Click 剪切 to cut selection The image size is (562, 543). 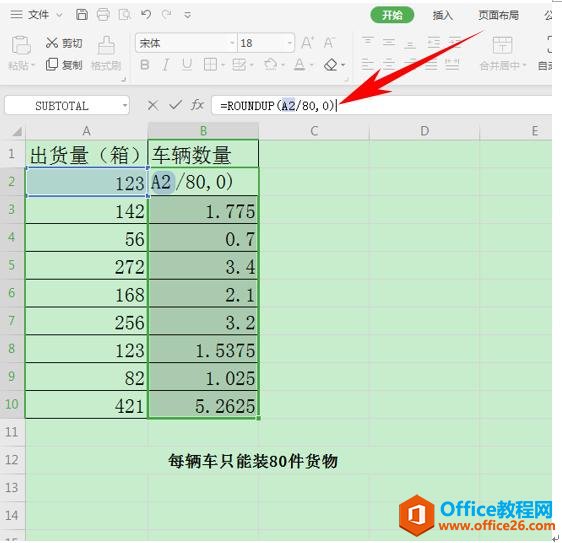click(x=64, y=43)
